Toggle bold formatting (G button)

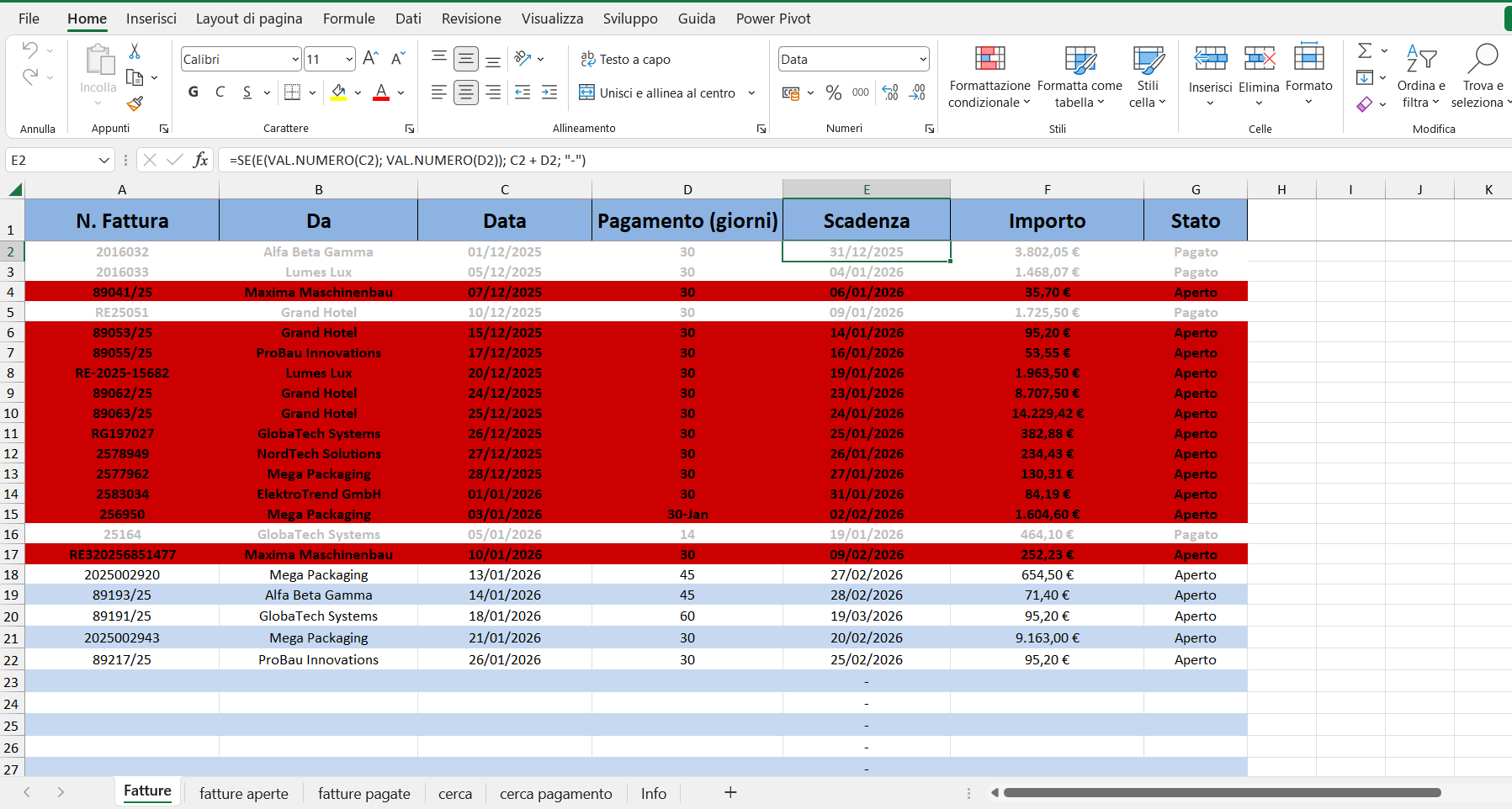click(194, 93)
